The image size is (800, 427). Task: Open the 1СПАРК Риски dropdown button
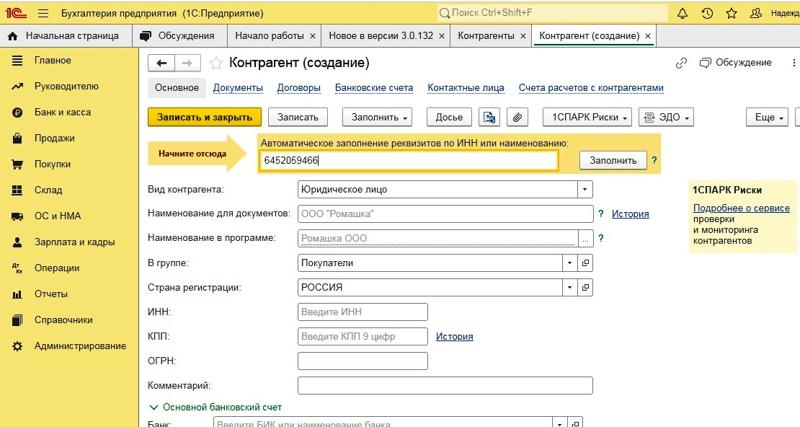point(587,117)
